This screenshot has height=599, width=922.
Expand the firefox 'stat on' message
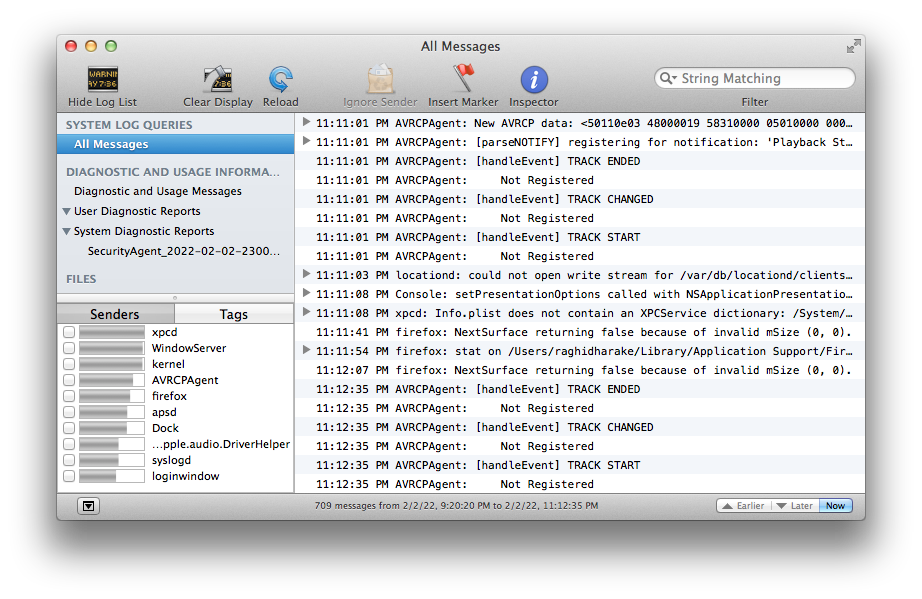tap(306, 350)
